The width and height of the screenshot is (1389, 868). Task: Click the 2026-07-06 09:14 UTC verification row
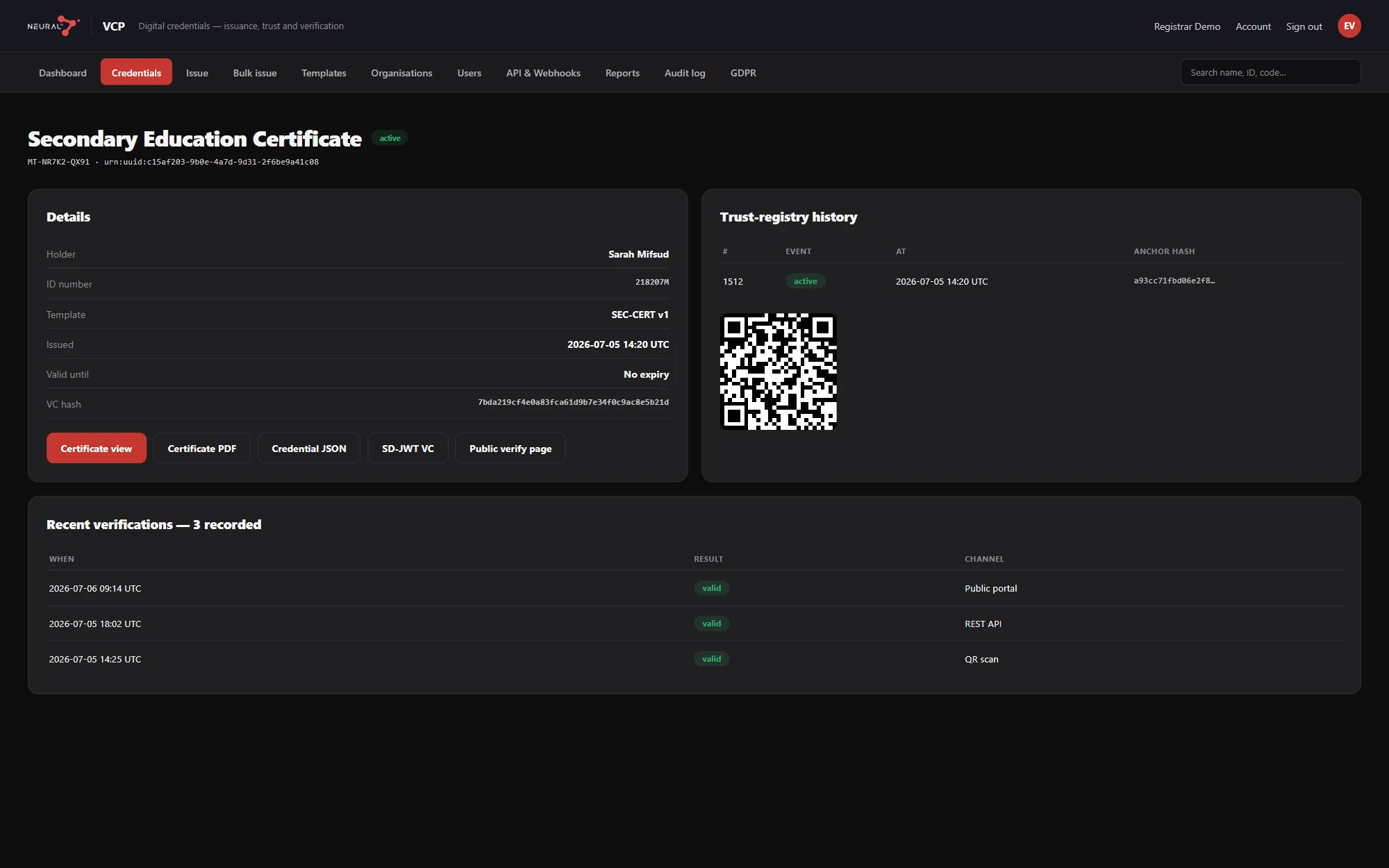point(694,588)
